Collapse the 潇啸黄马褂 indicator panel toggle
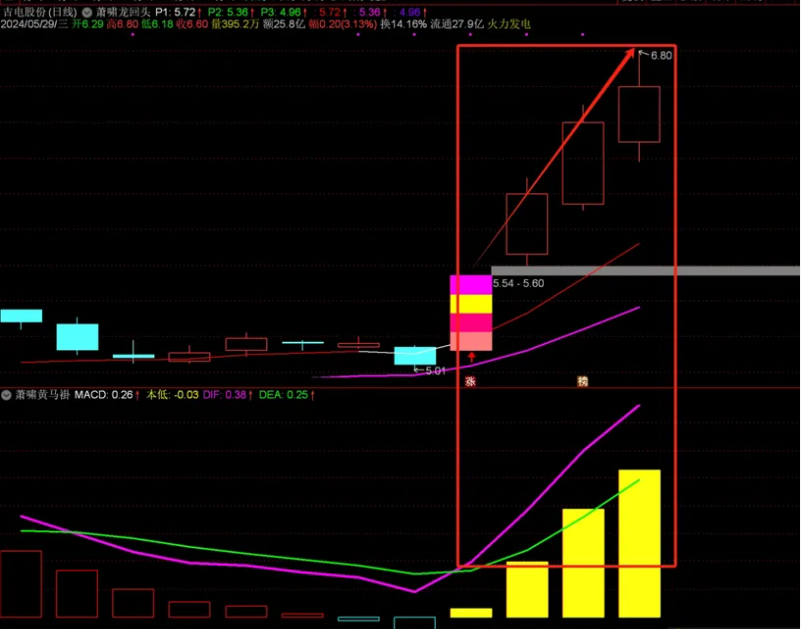 (7, 395)
